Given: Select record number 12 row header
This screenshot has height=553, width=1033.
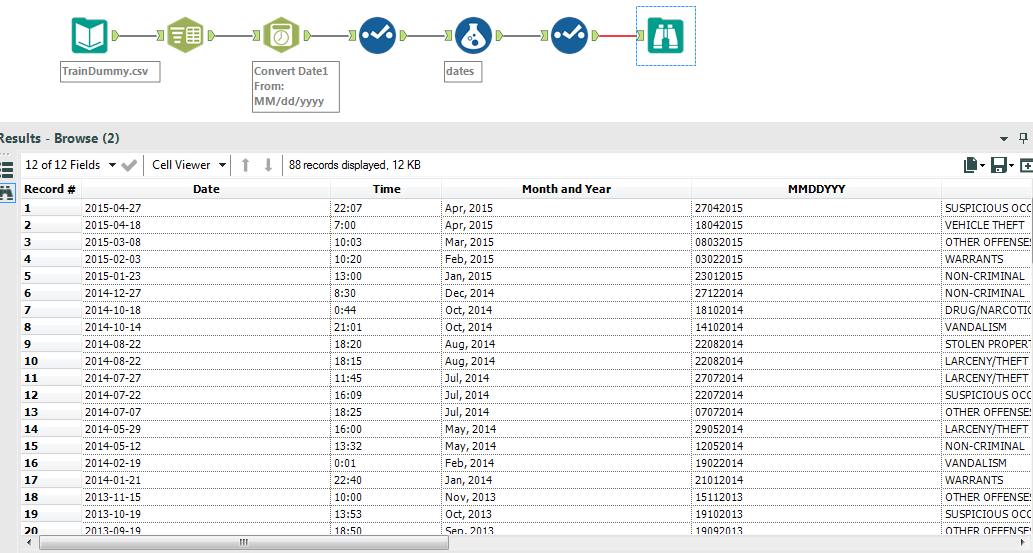Looking at the screenshot, I should click(x=51, y=395).
